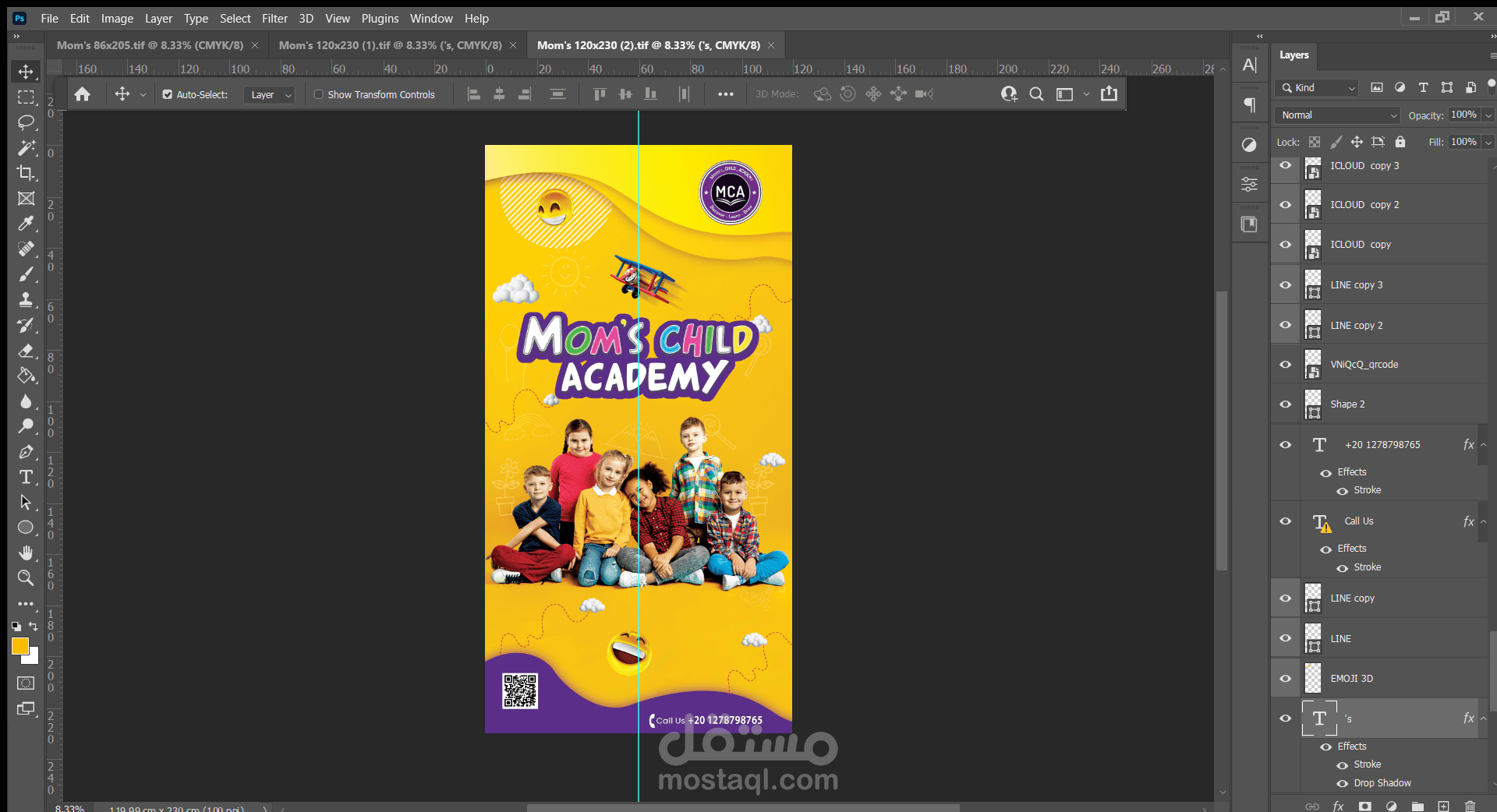The height and width of the screenshot is (812, 1497).
Task: Hide the LINE copy 2 layer
Action: pyautogui.click(x=1286, y=325)
